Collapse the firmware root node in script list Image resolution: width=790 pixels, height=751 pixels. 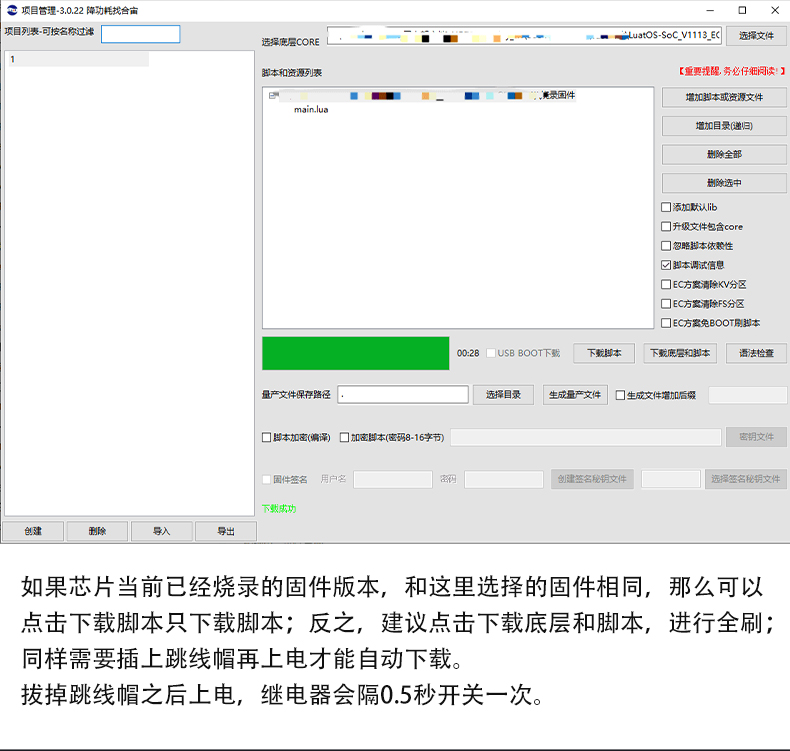[272, 96]
